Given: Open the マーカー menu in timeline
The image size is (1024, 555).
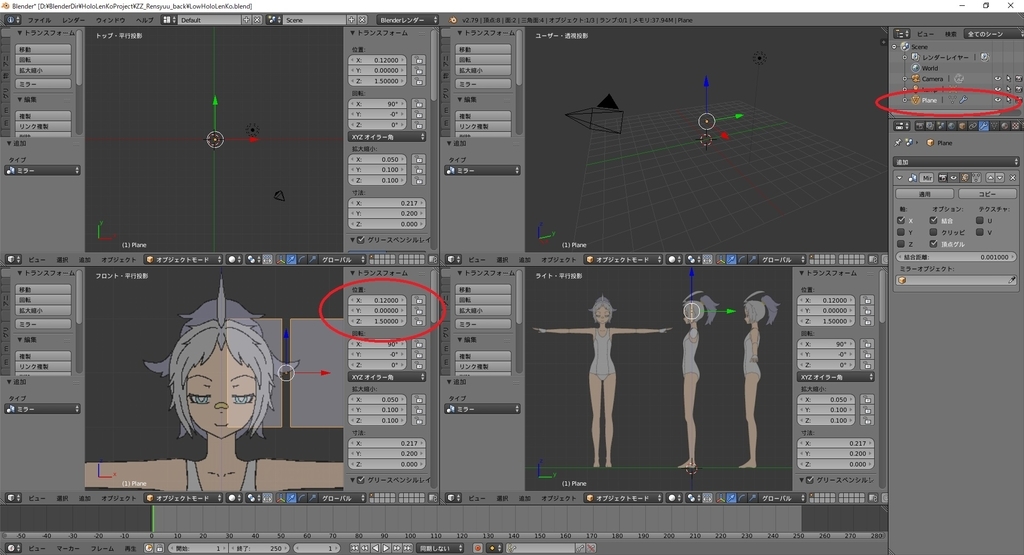Looking at the screenshot, I should pyautogui.click(x=68, y=548).
